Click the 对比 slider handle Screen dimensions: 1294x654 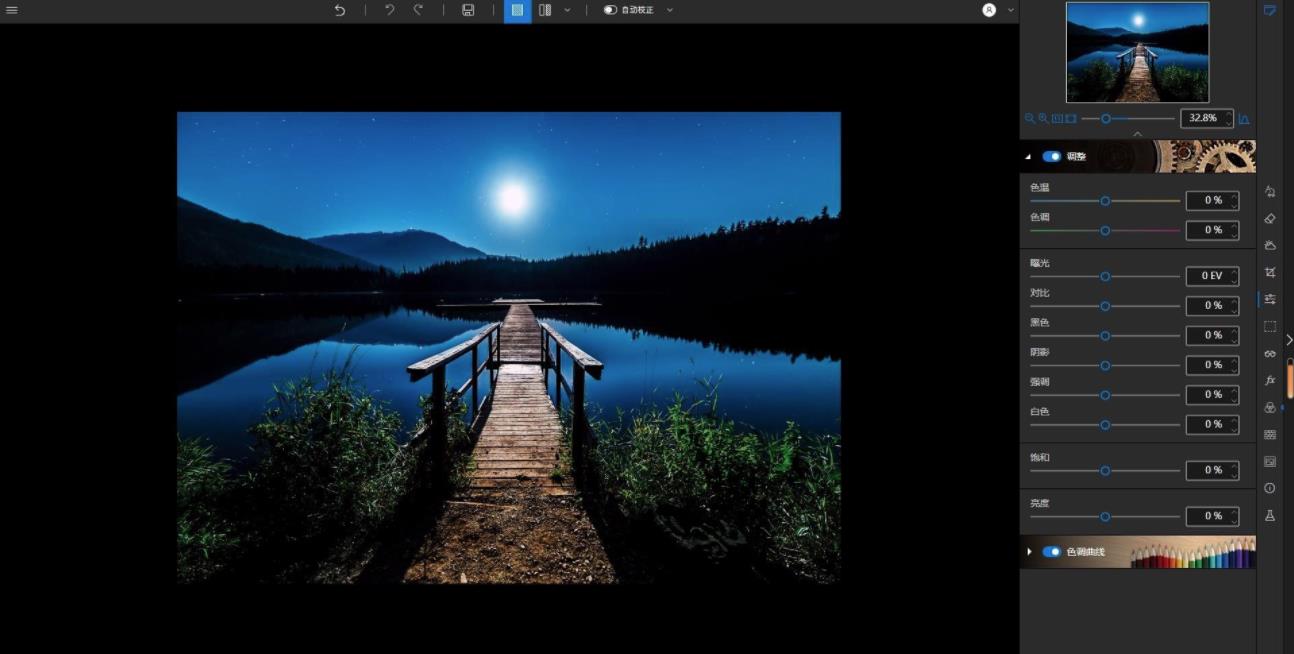tap(1105, 306)
